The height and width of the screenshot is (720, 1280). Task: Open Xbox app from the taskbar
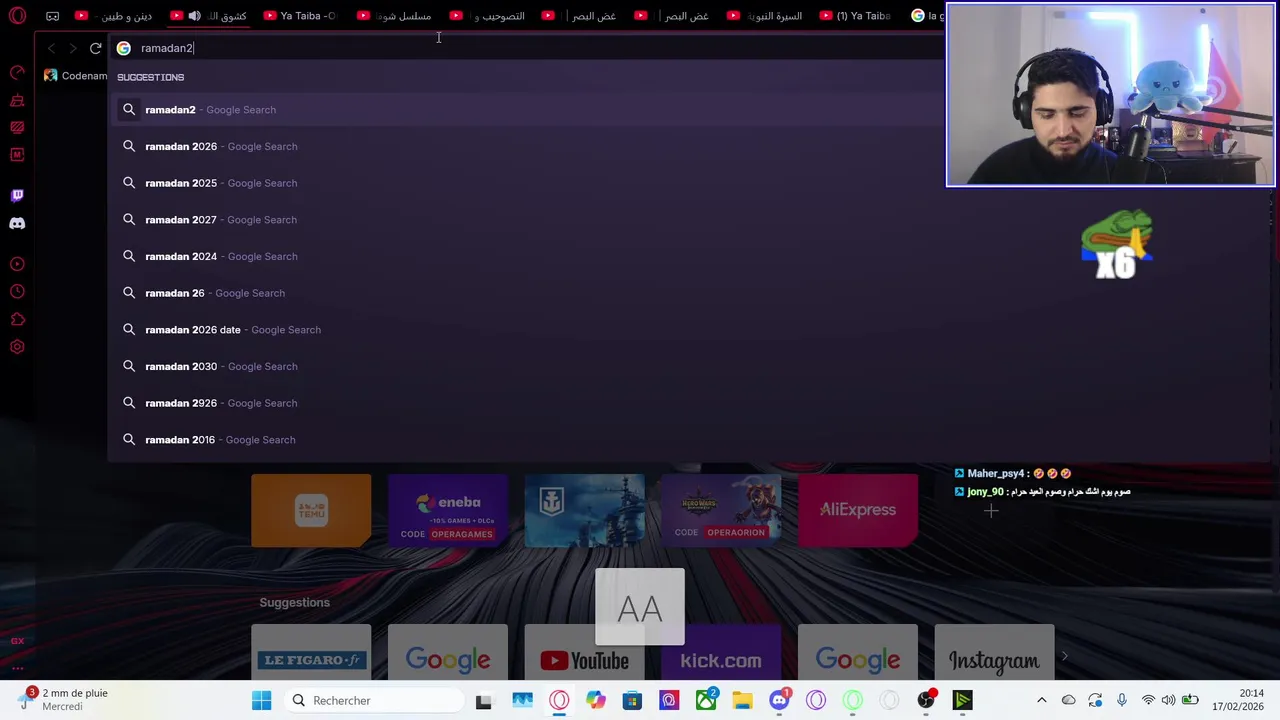706,701
